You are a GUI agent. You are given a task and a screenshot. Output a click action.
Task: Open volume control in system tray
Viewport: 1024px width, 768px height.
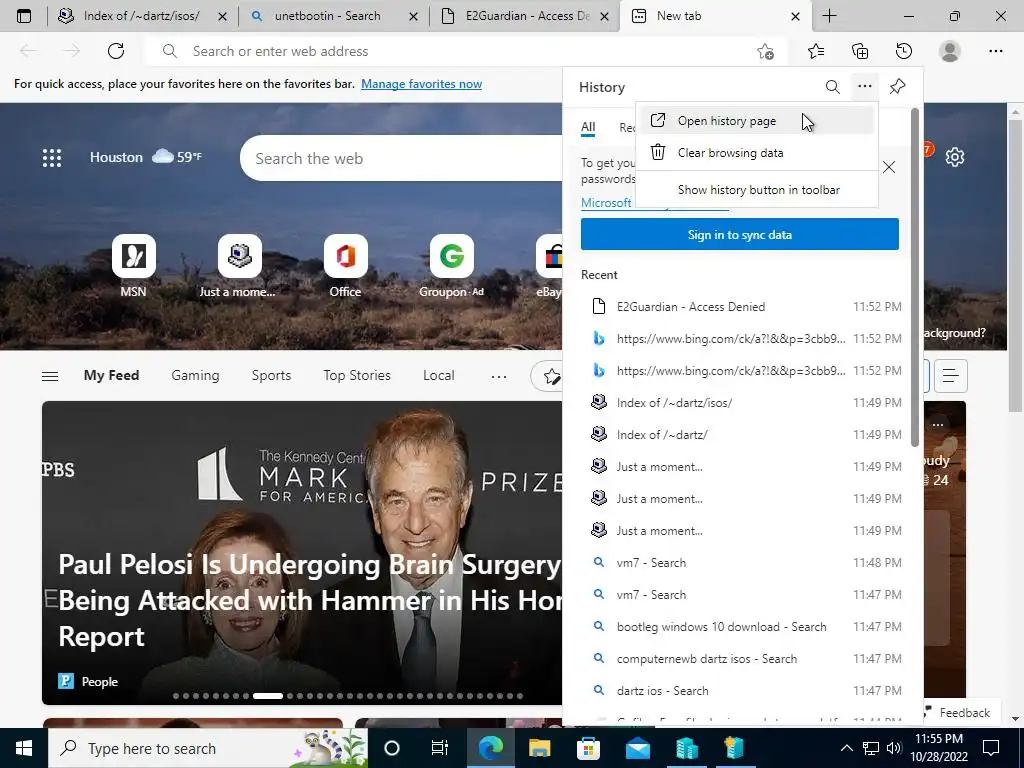[894, 748]
